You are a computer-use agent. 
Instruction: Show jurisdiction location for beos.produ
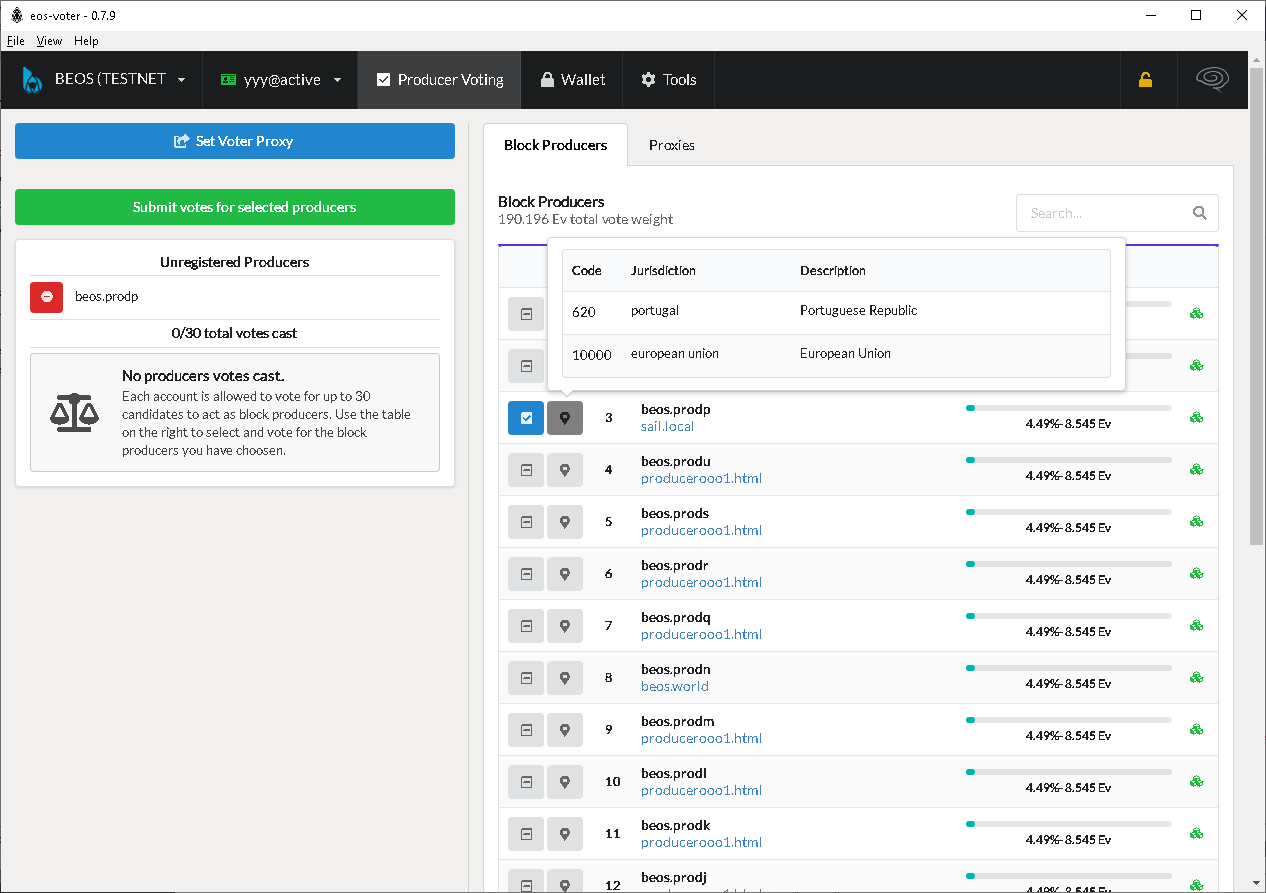[565, 470]
